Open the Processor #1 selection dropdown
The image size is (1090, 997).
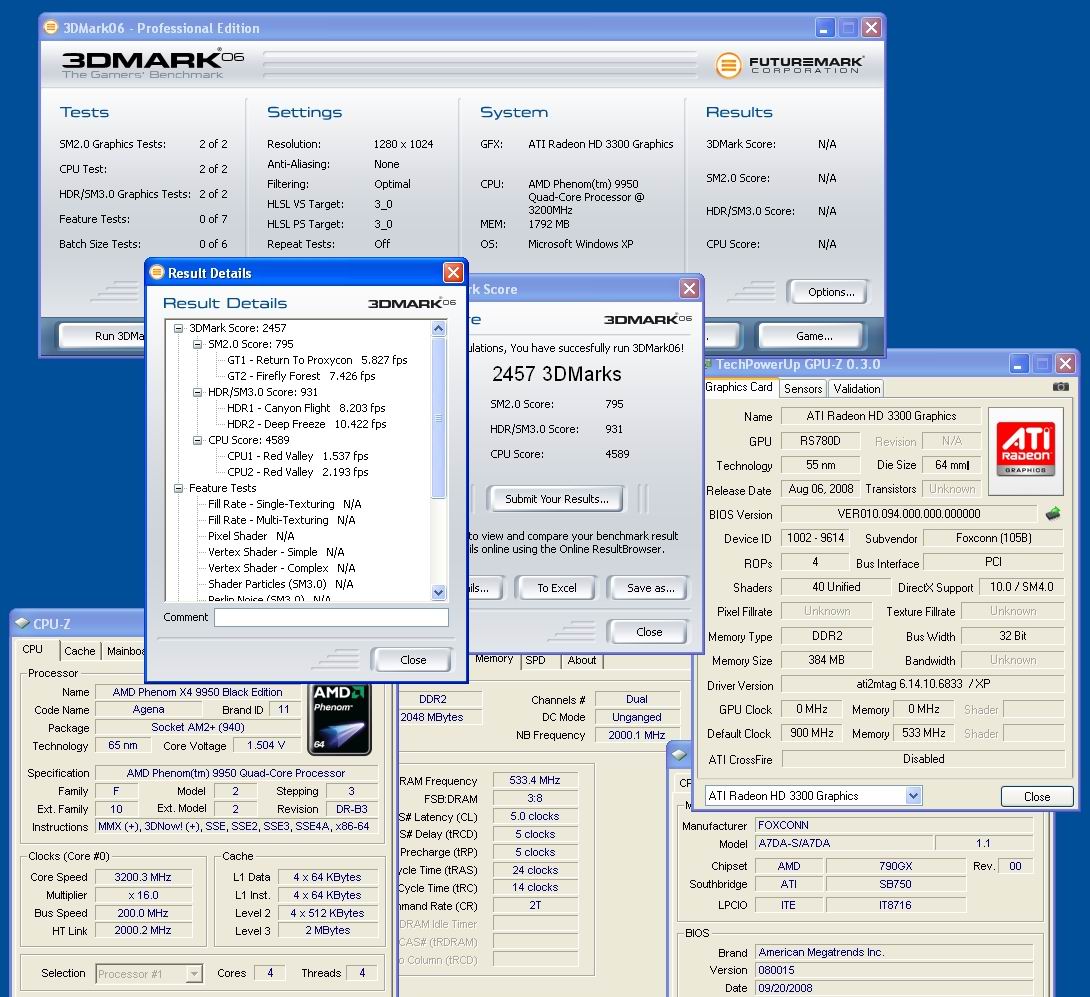pos(194,973)
